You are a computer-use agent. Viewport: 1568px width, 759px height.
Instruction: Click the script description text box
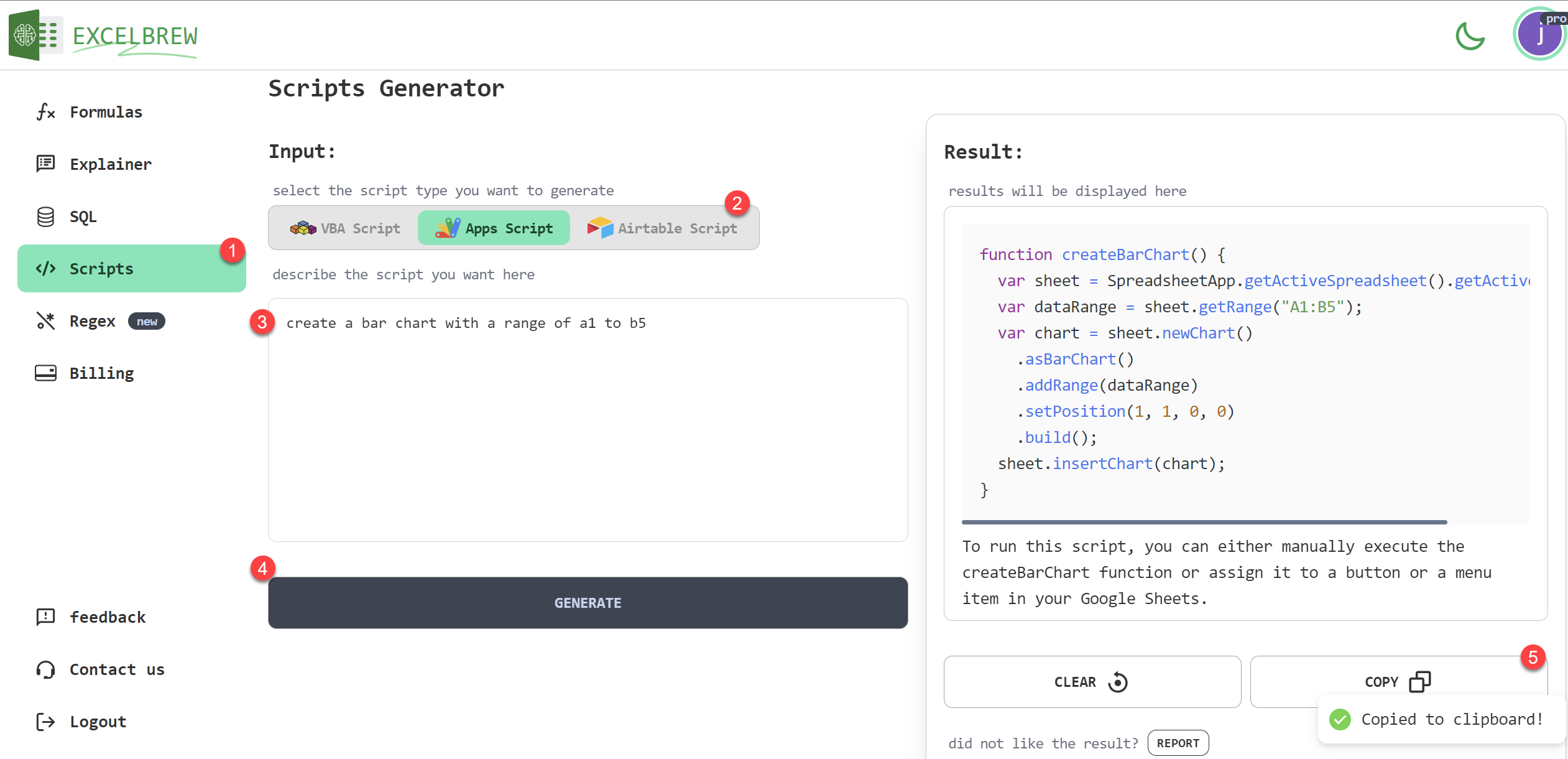588,420
